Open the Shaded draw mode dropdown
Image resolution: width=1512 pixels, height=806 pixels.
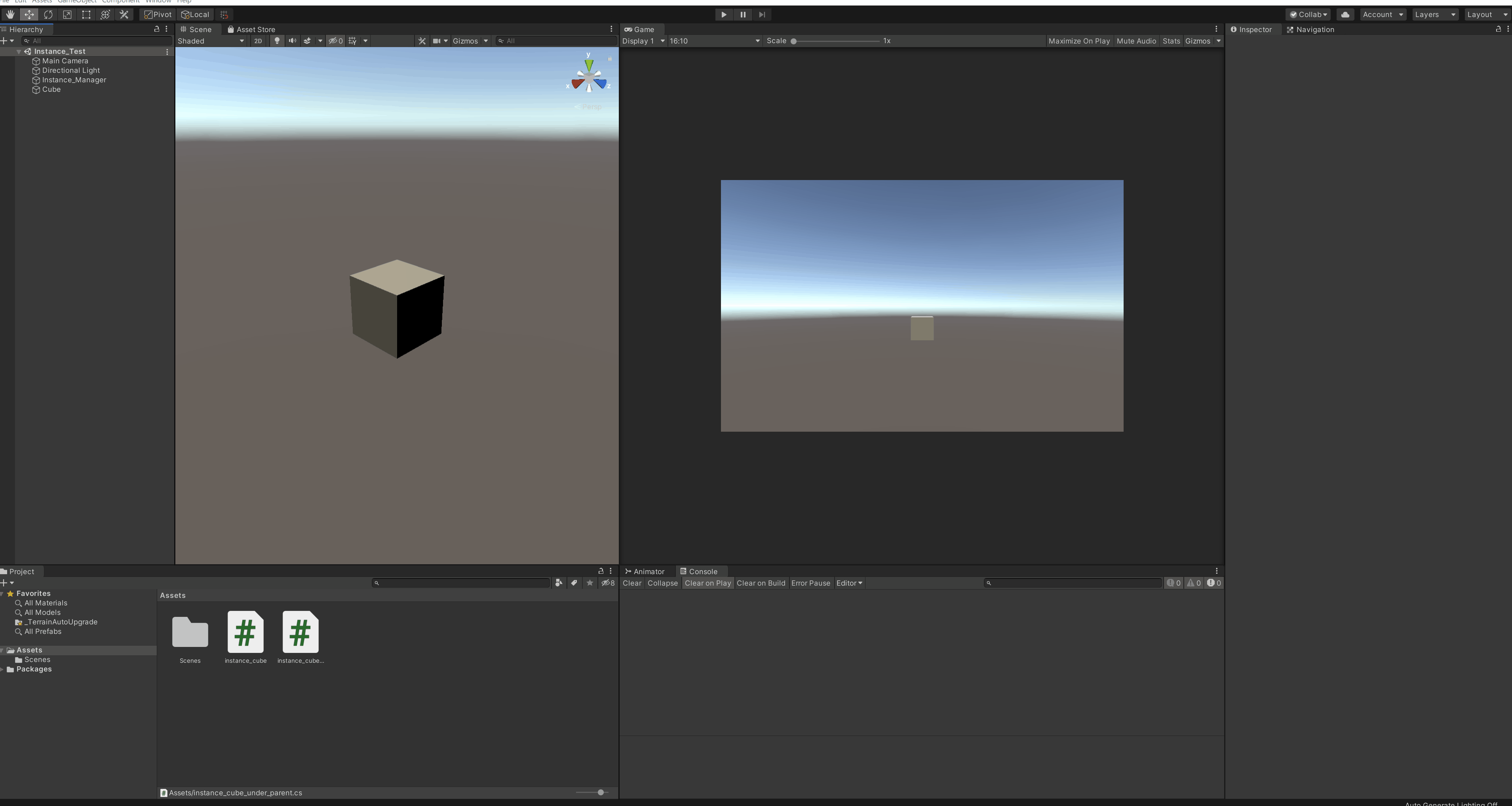click(211, 41)
